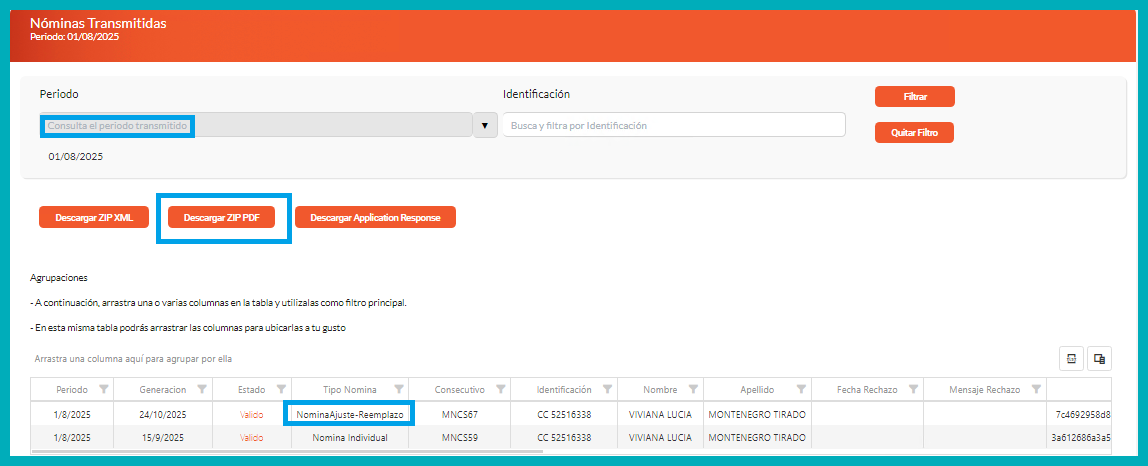The width and height of the screenshot is (1148, 466).
Task: Click Descargar ZIP PDF button
Action: pyautogui.click(x=221, y=217)
